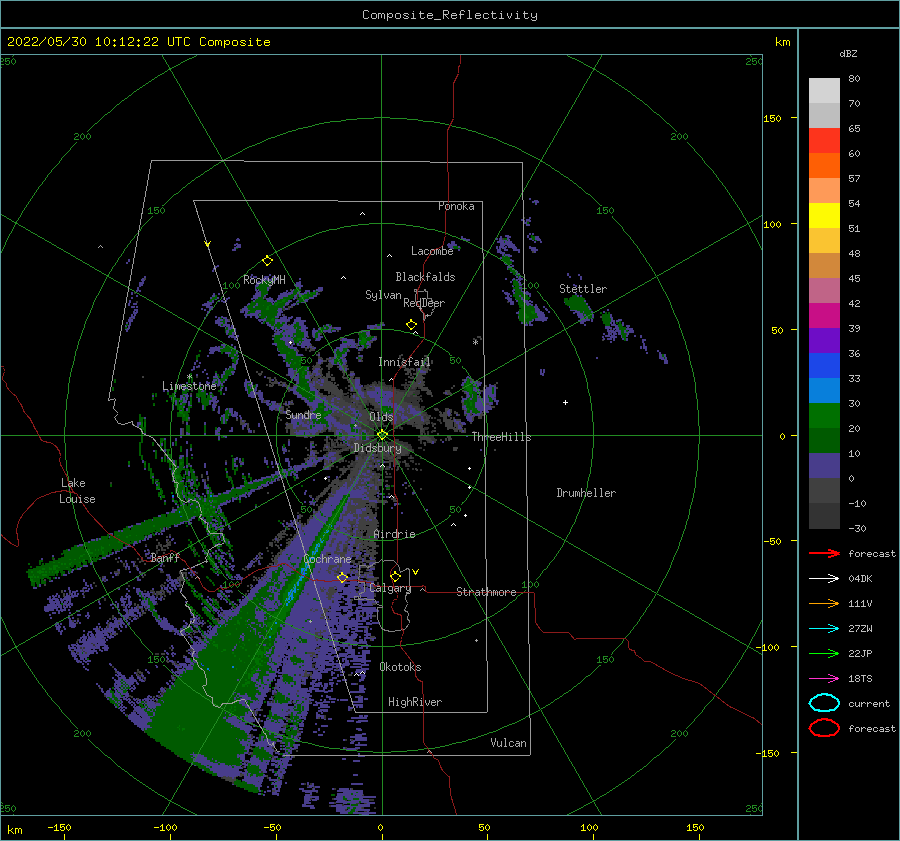
Task: Click the cyan current ellipse icon
Action: [x=824, y=703]
